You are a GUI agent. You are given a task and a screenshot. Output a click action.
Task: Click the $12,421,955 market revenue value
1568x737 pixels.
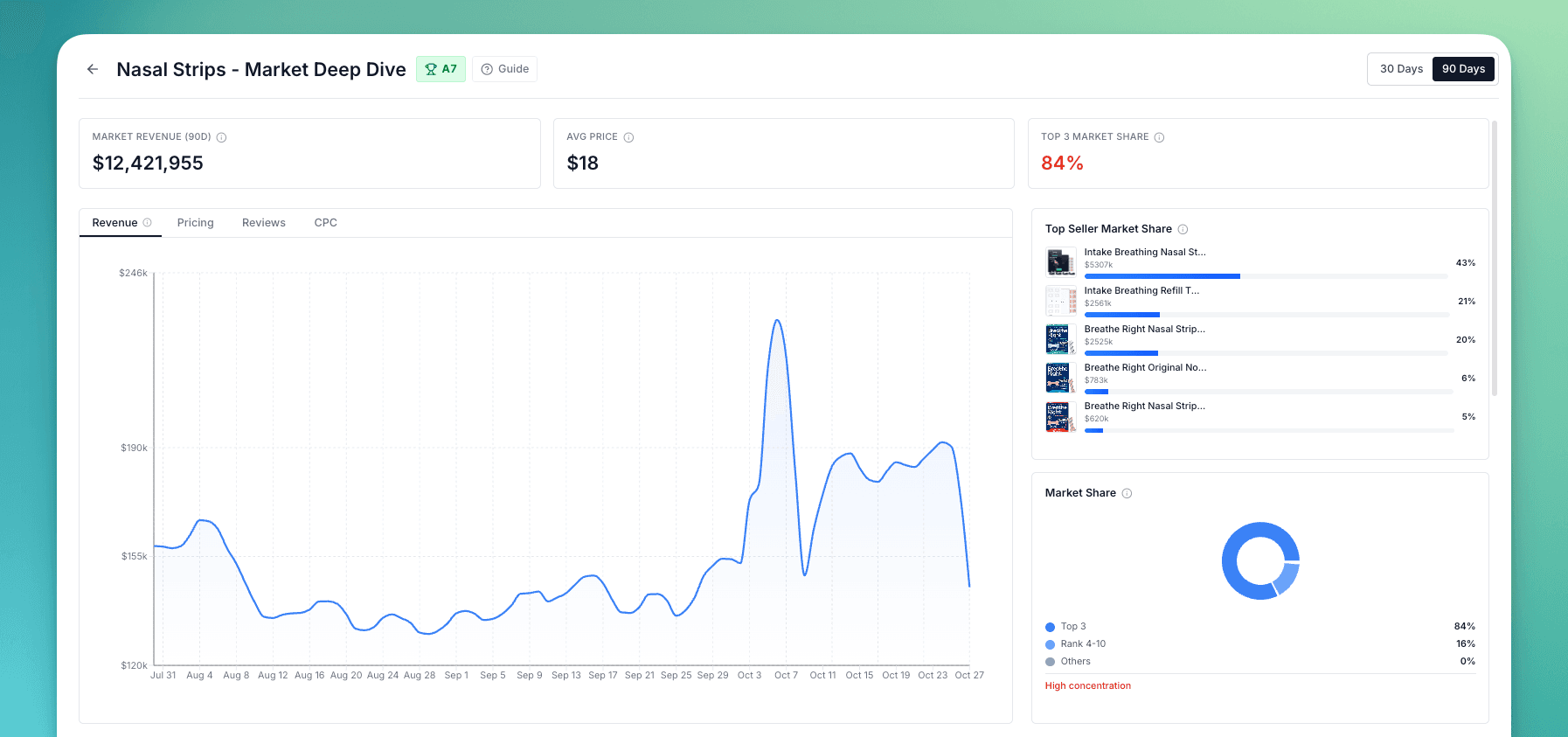click(x=148, y=163)
